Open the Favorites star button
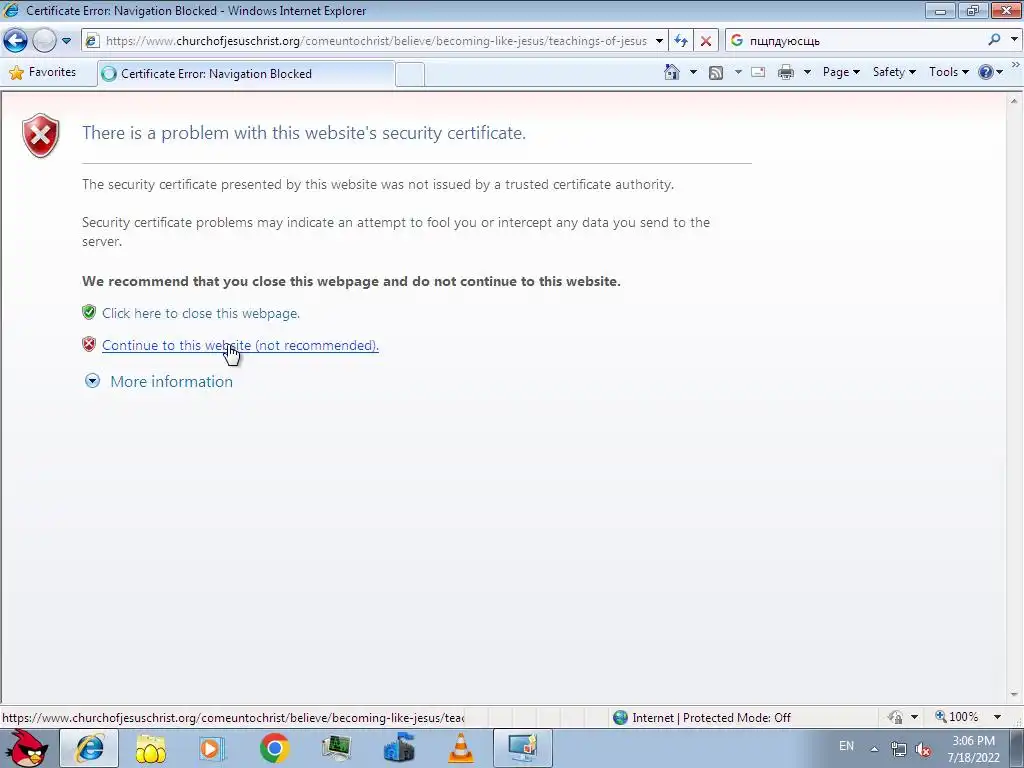This screenshot has height=768, width=1024. coord(43,72)
